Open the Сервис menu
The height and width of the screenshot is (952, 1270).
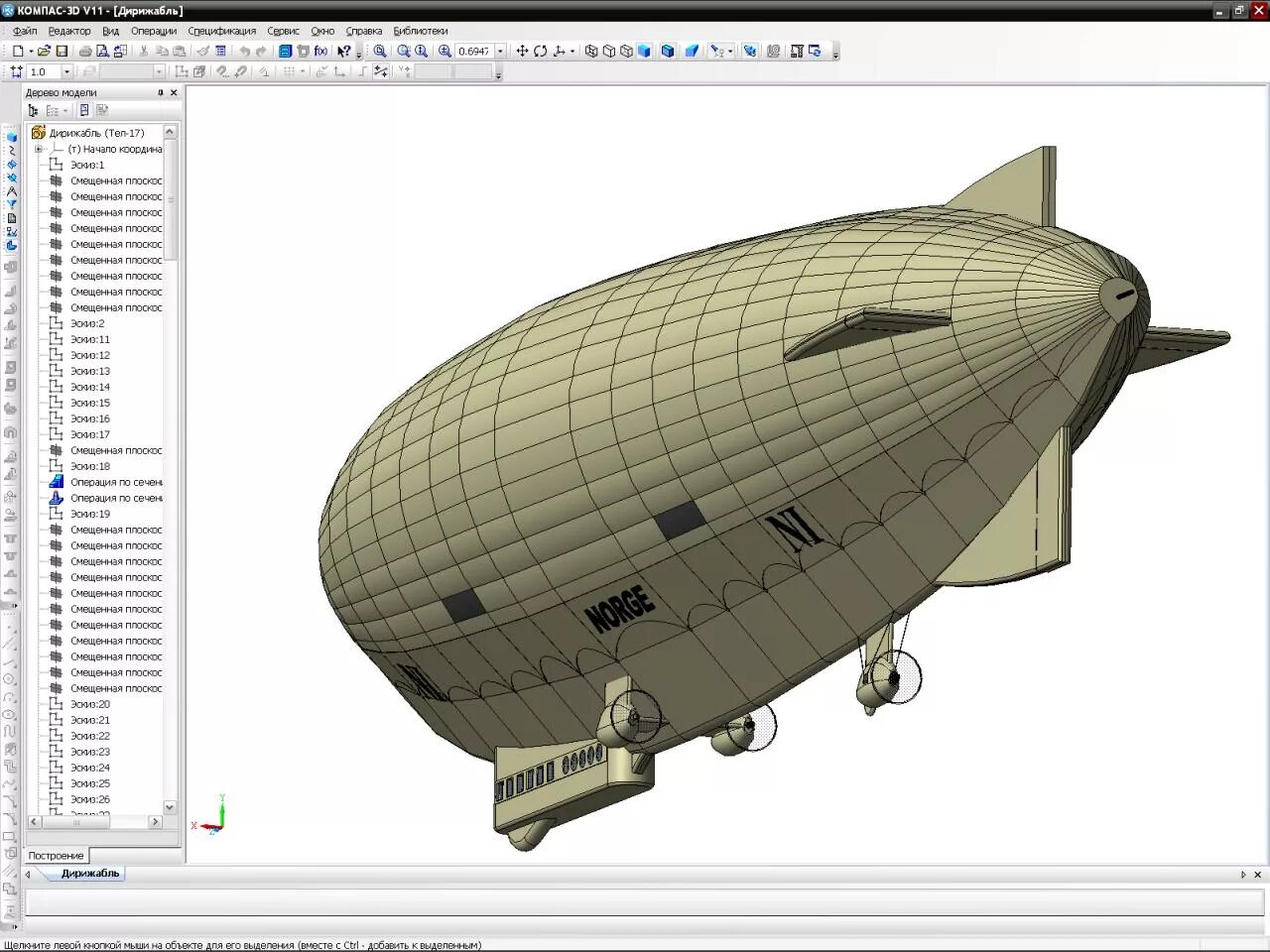[283, 31]
